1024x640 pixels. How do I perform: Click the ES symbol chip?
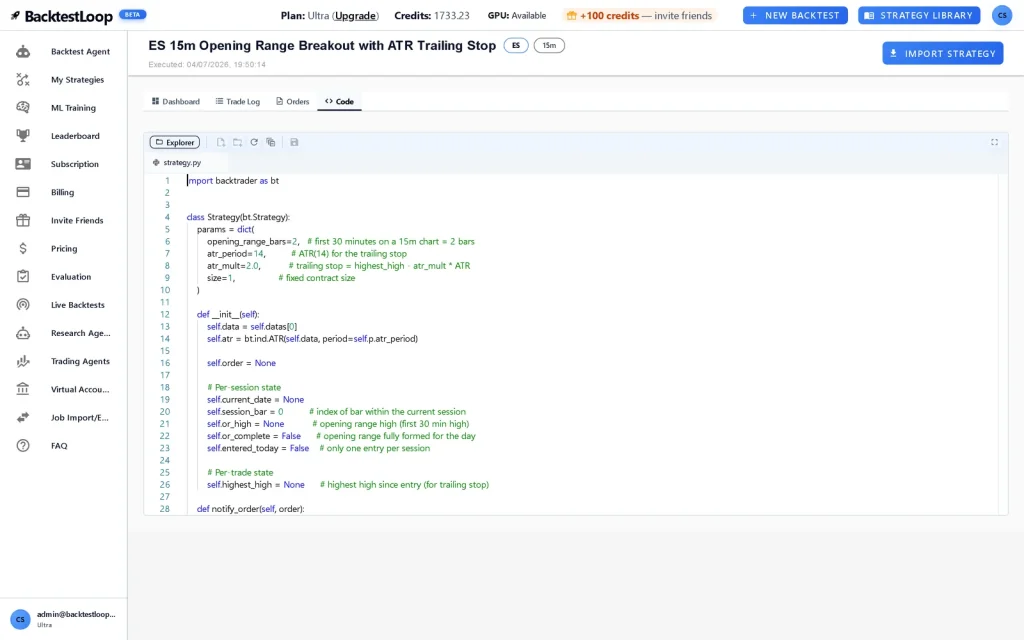516,46
